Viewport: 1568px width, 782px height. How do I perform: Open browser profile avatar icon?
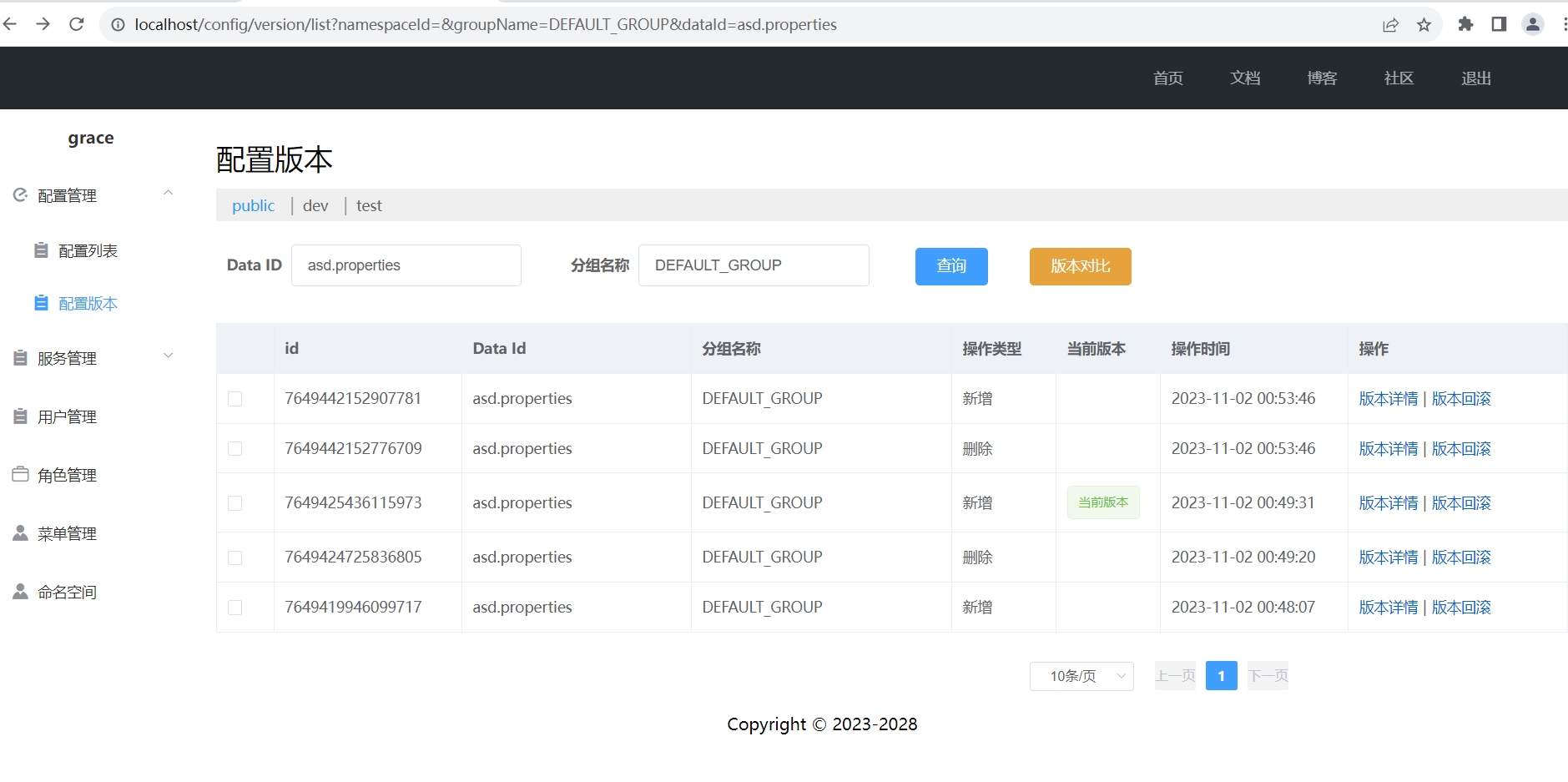(1533, 24)
